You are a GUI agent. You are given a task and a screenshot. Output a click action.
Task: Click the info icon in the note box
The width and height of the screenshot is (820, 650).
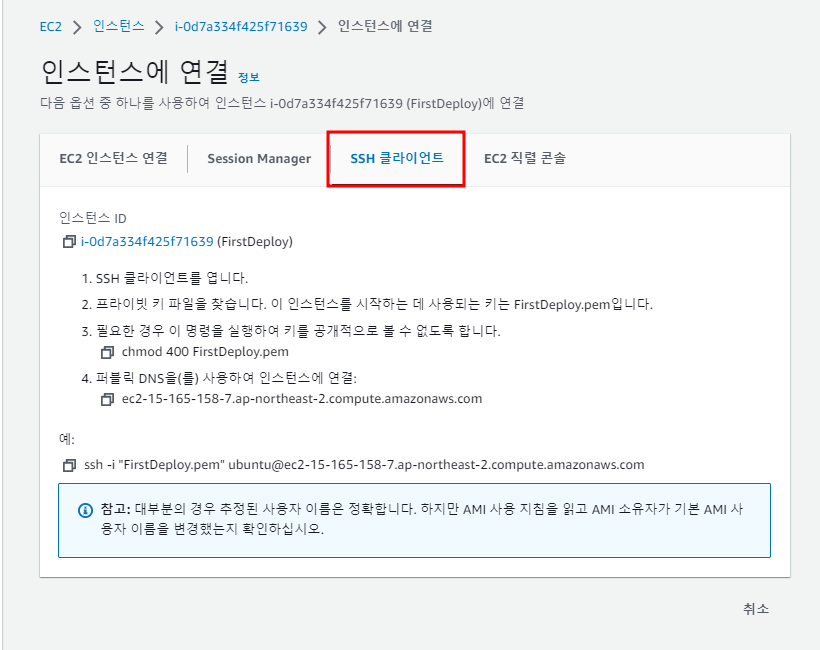pos(85,510)
